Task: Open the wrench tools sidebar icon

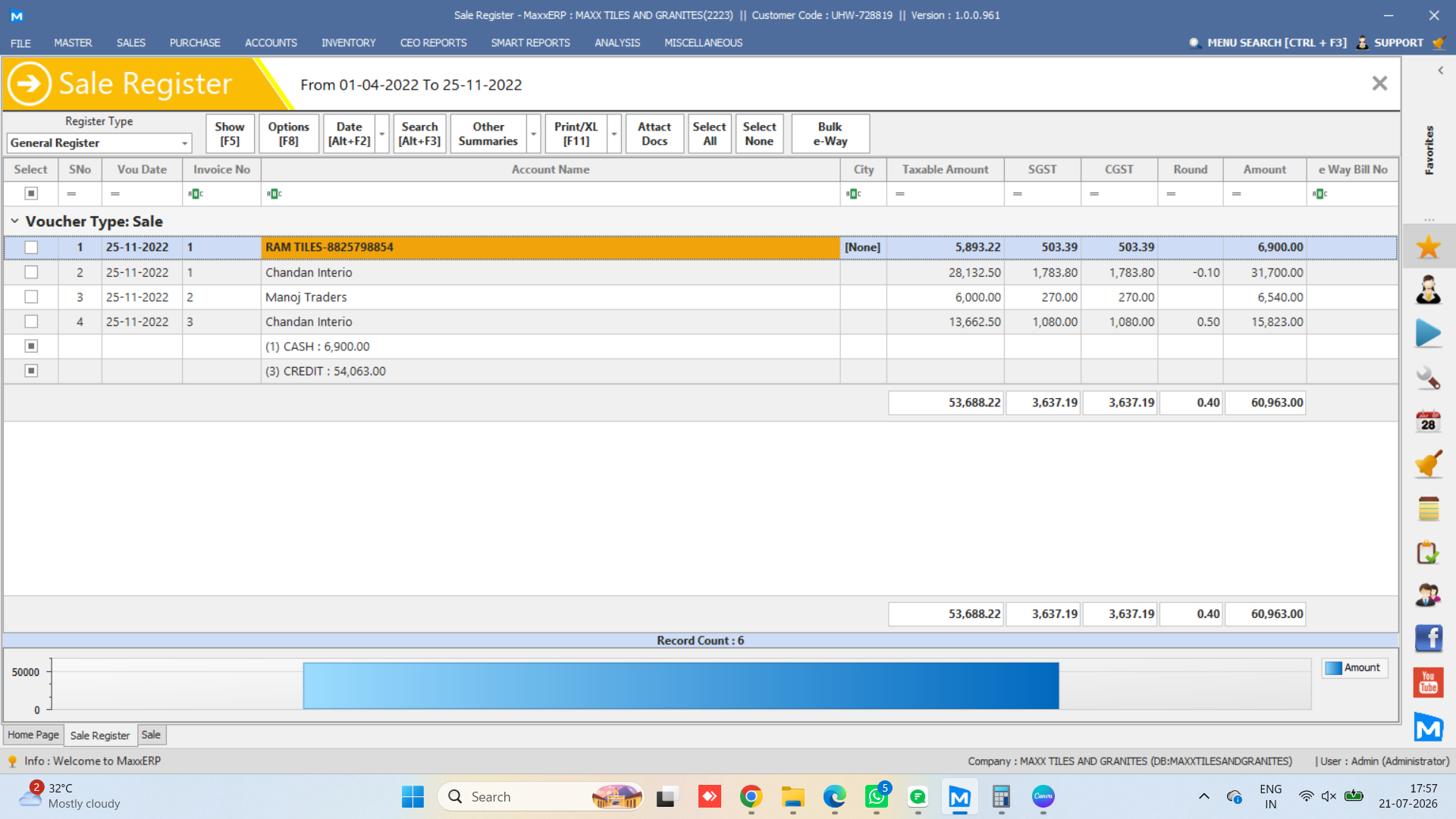Action: click(1428, 378)
